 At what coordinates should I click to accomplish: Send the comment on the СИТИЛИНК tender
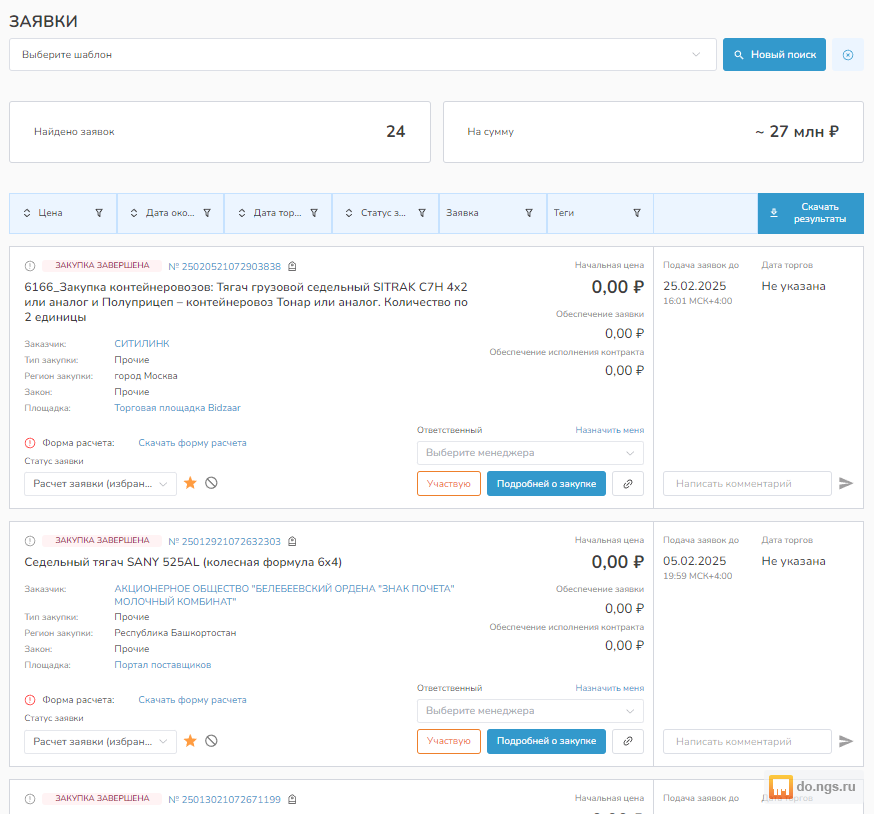tap(846, 483)
